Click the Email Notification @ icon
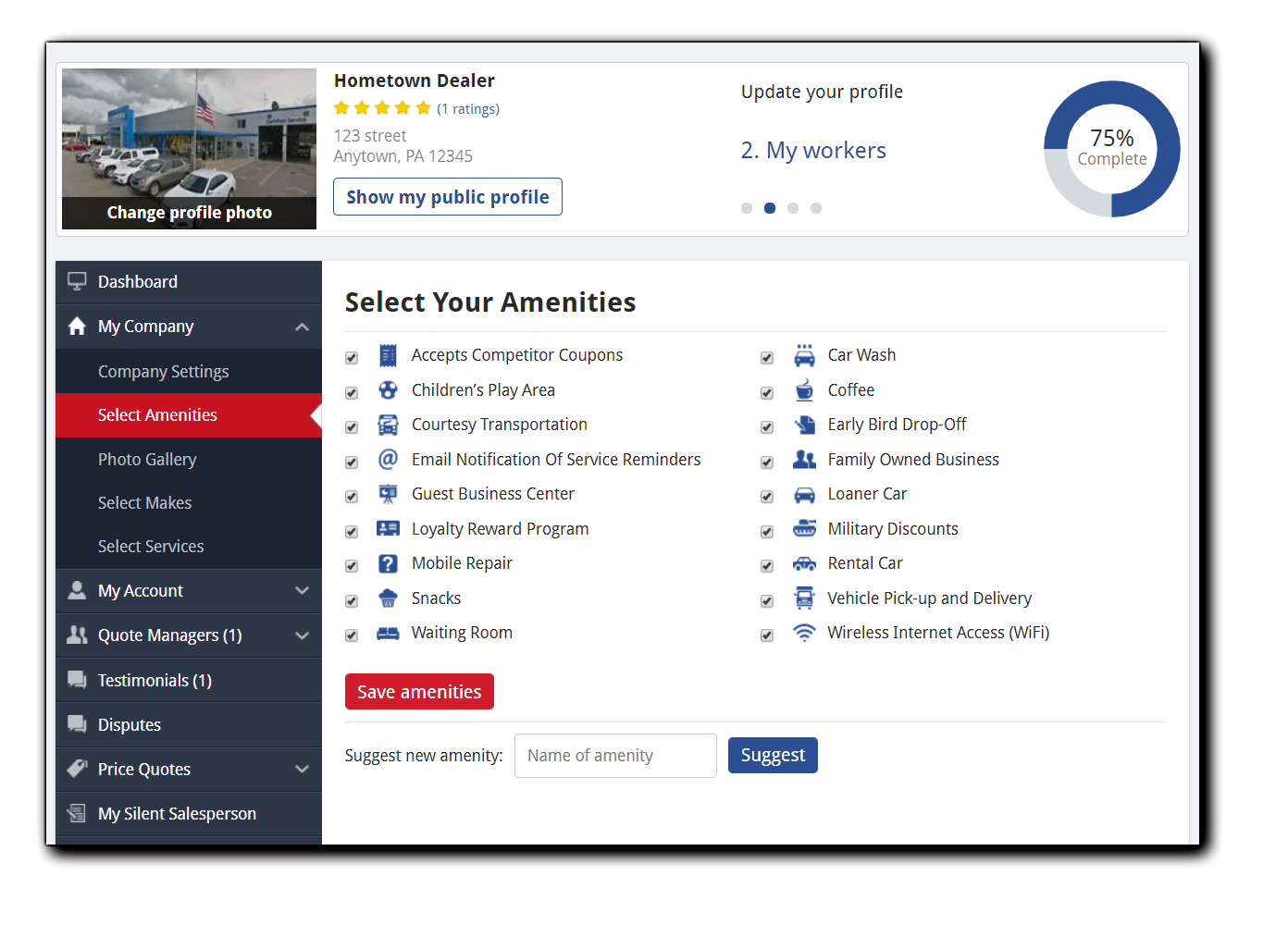Image resolution: width=1288 pixels, height=925 pixels. coord(388,460)
